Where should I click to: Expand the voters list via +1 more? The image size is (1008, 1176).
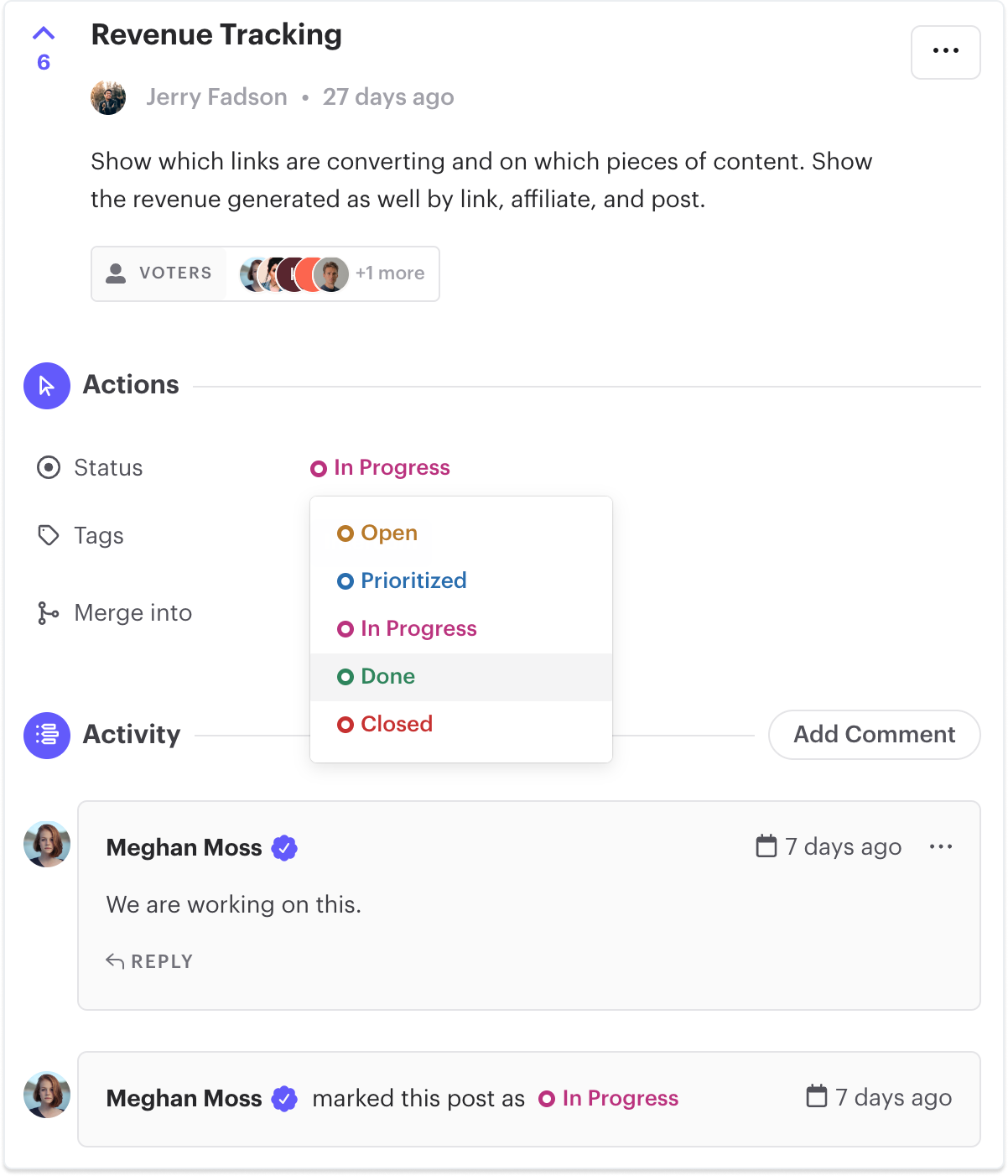click(x=390, y=273)
